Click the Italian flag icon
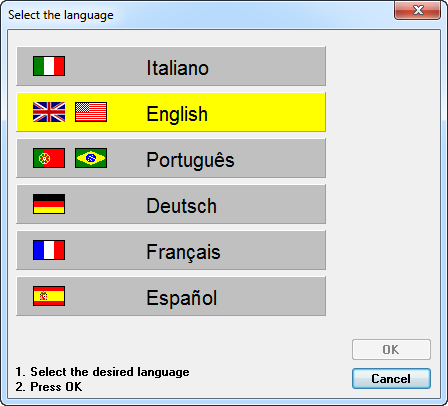 click(49, 66)
